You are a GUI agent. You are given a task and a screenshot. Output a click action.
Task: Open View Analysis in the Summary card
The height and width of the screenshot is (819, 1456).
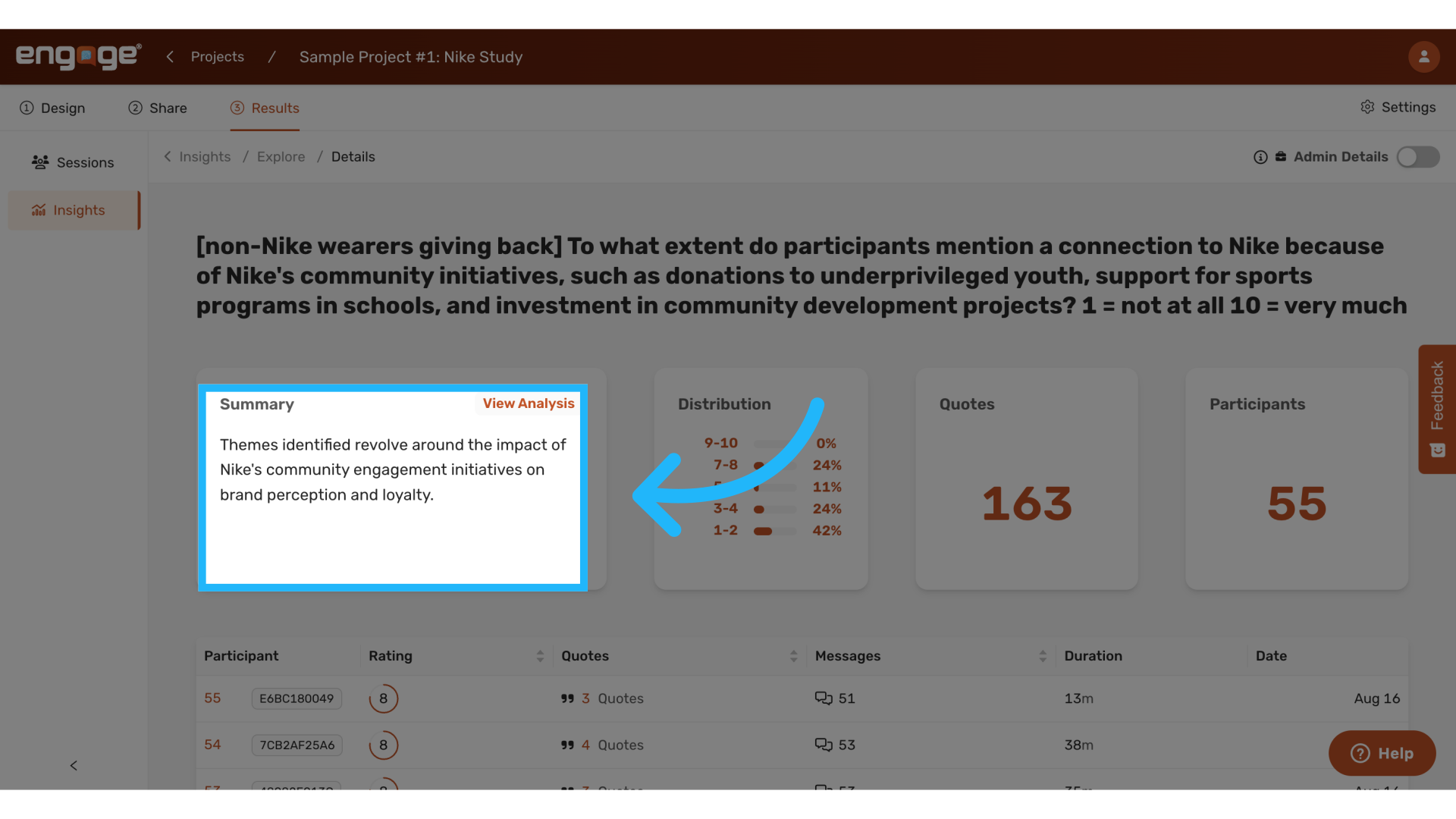pos(529,403)
